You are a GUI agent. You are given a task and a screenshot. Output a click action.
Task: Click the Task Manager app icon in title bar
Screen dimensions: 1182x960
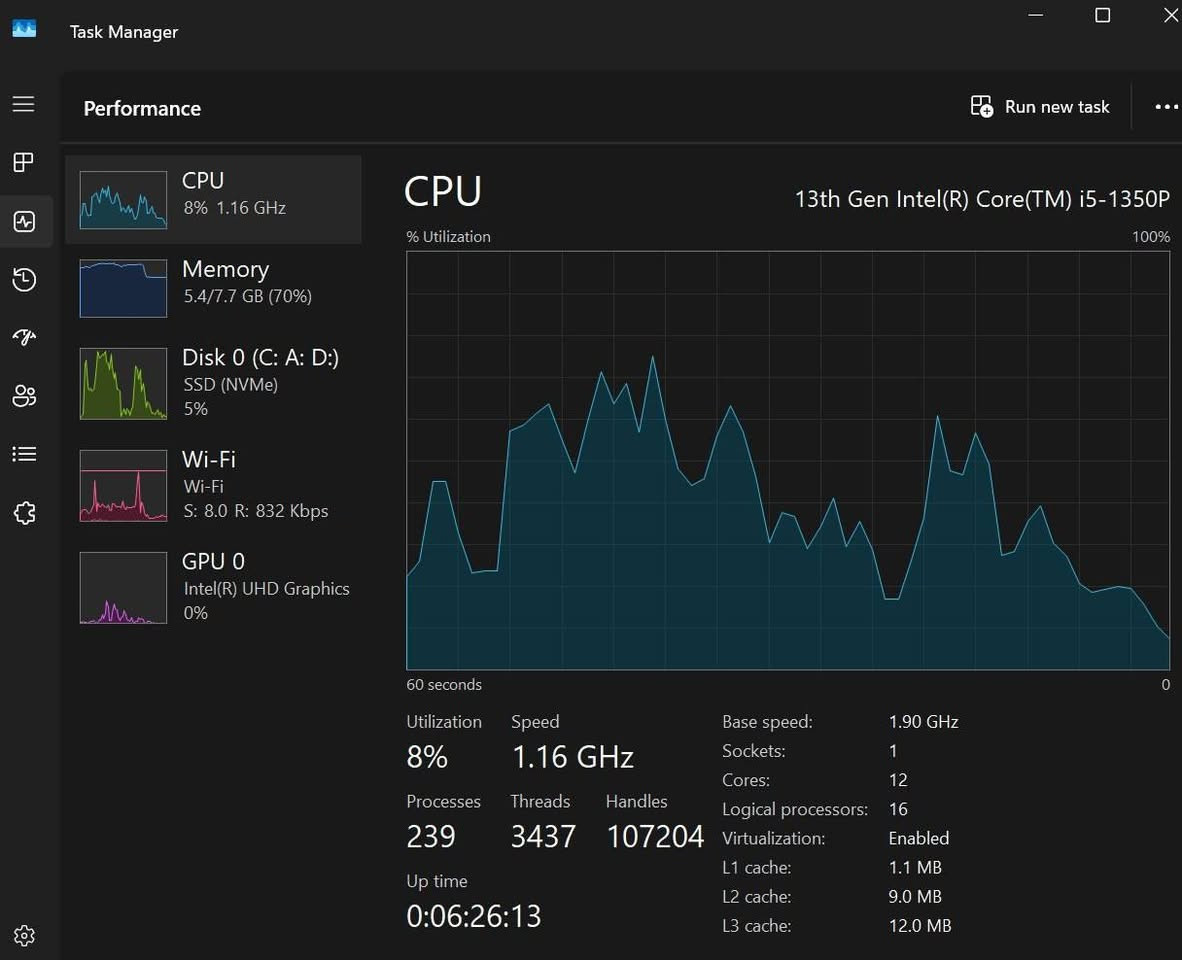click(x=24, y=30)
